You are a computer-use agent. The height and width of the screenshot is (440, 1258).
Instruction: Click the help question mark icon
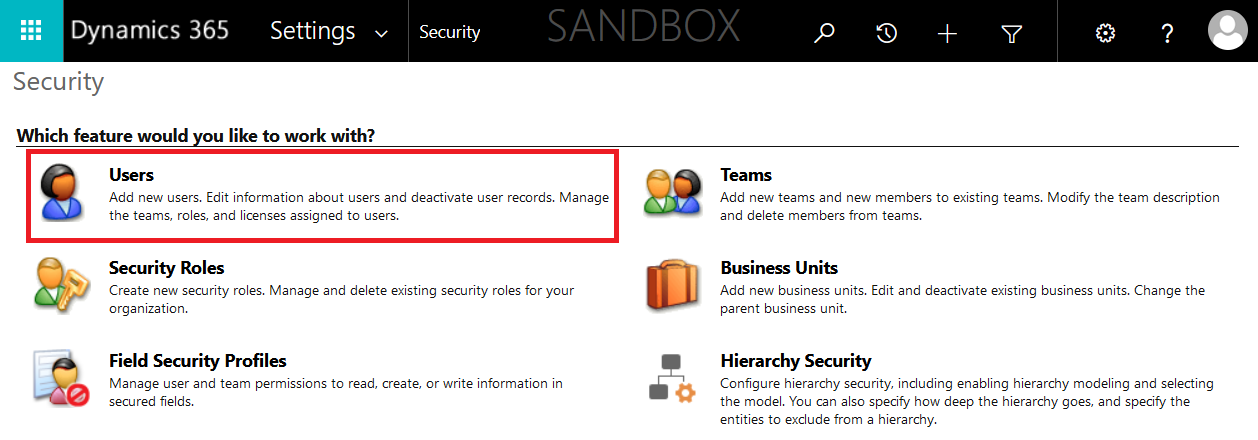point(1167,33)
